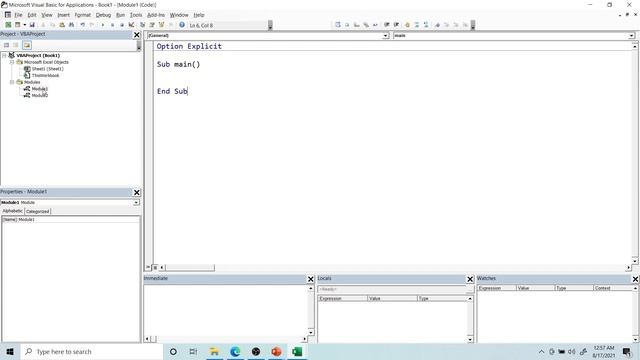Open the (General) object dropdown

(385, 36)
